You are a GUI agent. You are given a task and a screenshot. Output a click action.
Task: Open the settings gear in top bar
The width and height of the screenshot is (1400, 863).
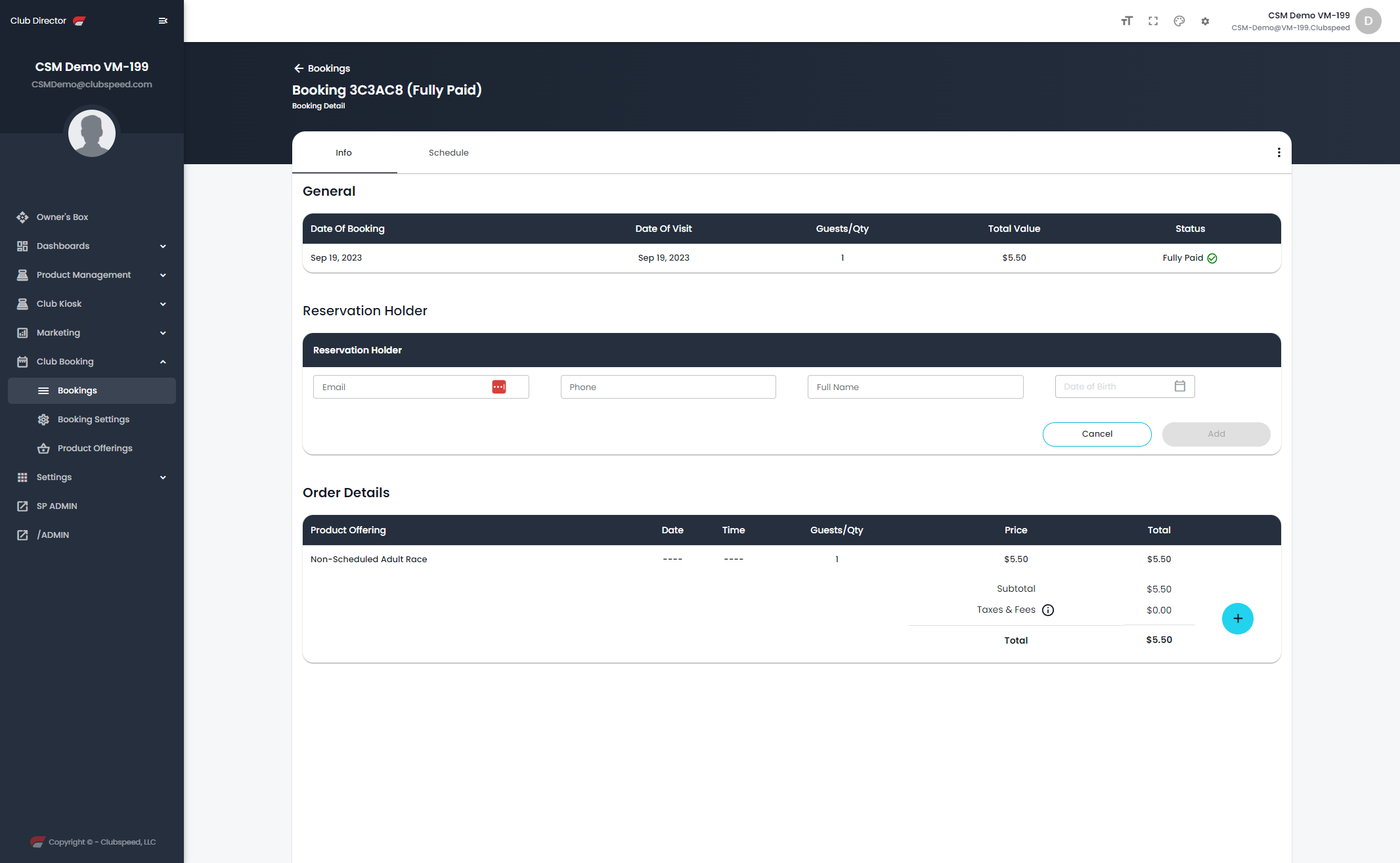(x=1205, y=21)
